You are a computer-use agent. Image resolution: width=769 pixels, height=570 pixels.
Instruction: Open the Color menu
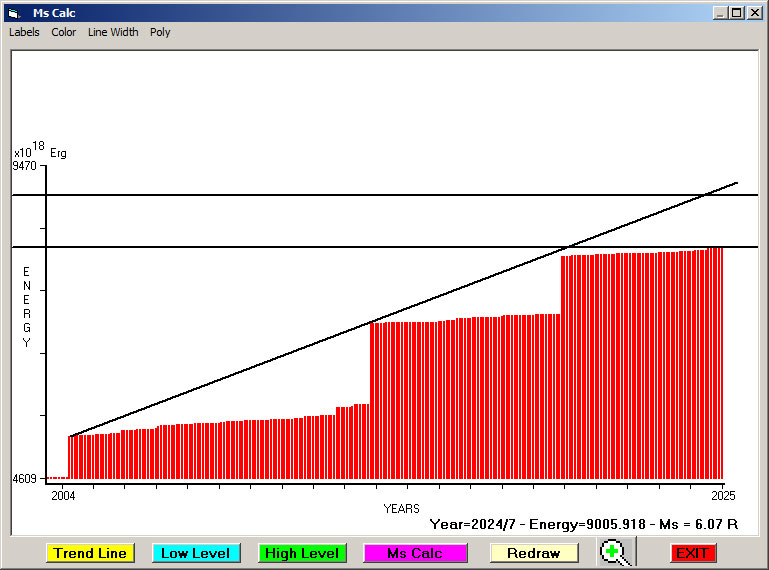pyautogui.click(x=64, y=32)
